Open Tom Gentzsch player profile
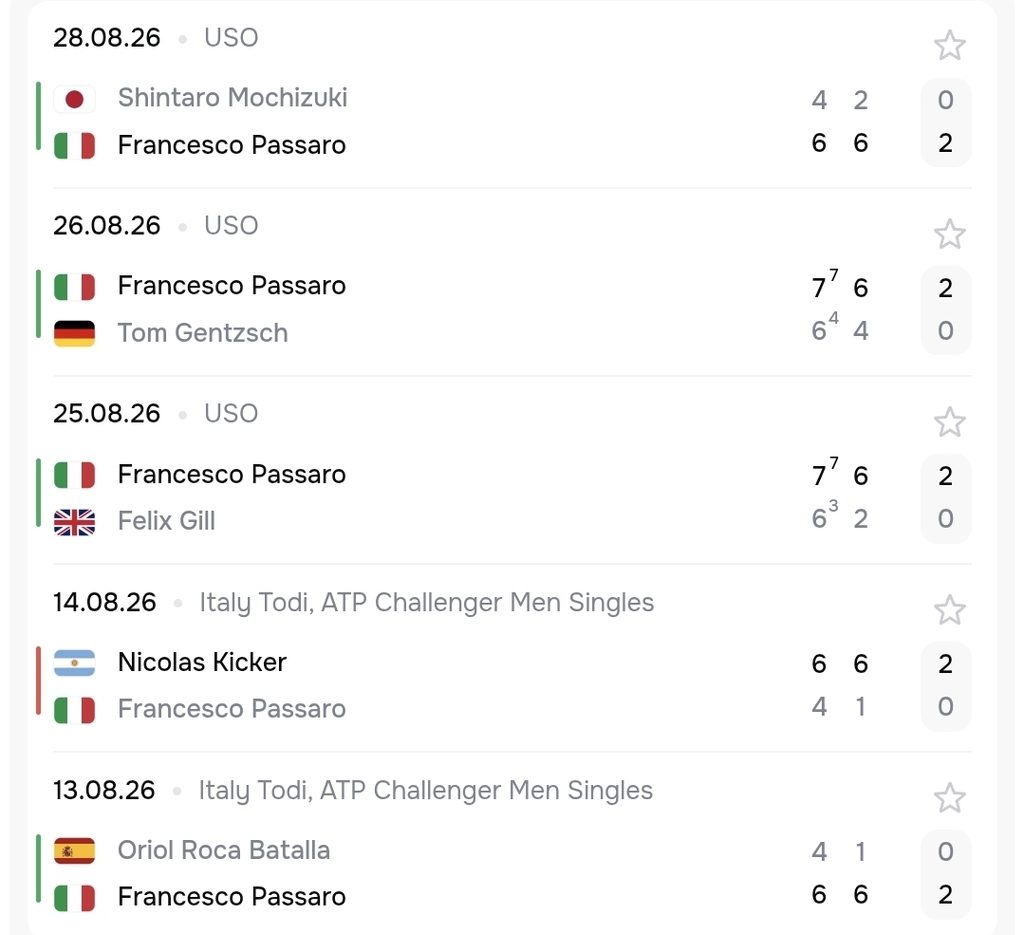This screenshot has width=1024, height=935. pos(202,333)
